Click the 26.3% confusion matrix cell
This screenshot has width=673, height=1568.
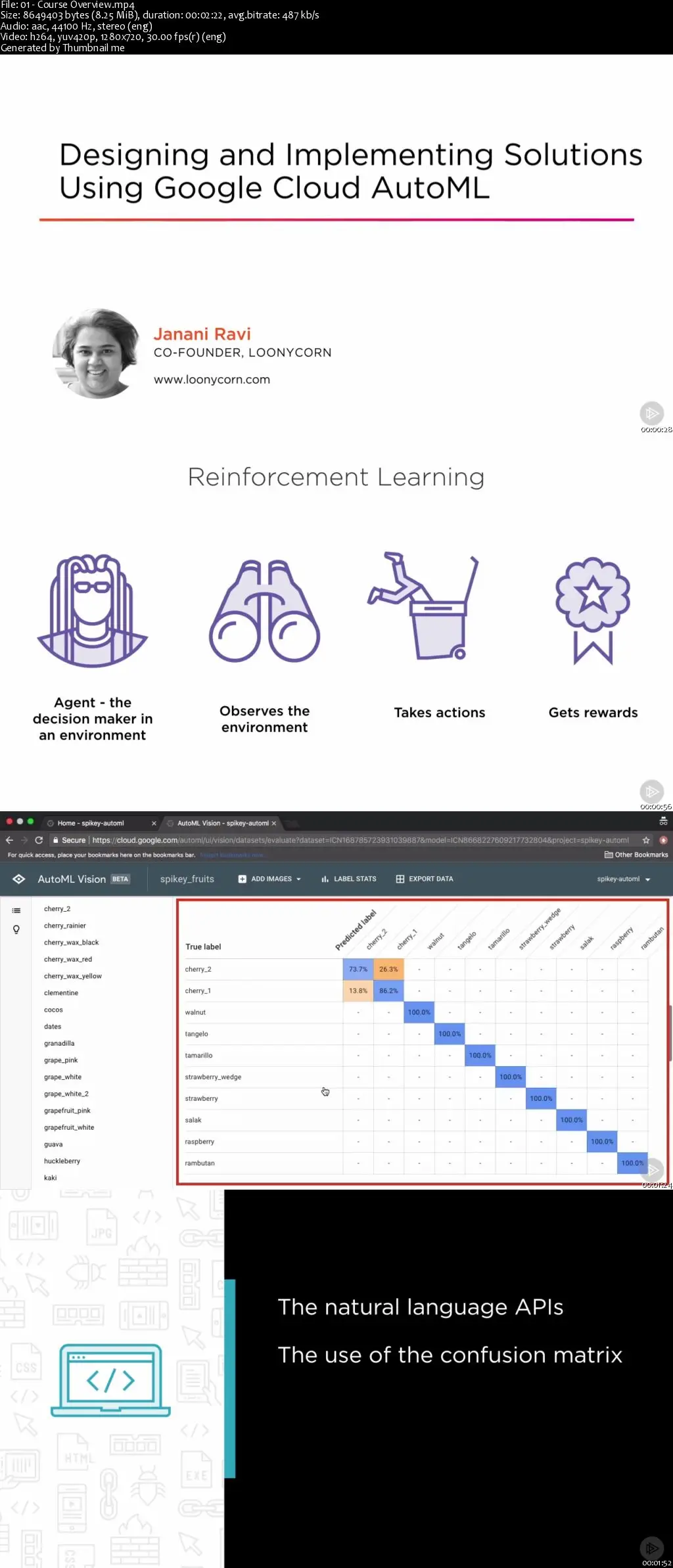tap(388, 970)
